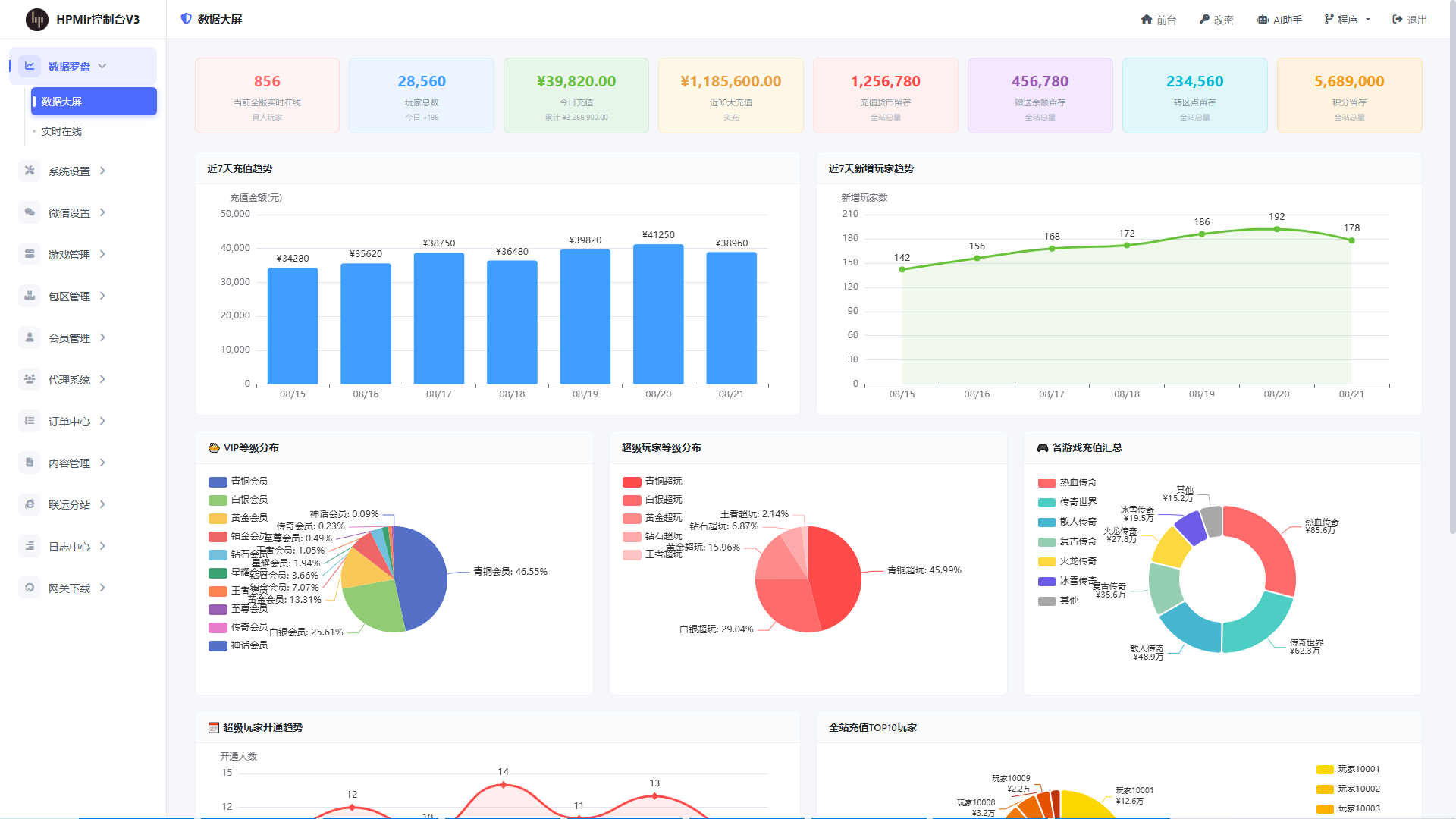Click the calendar icon beside 超级玩家开通趋势
Image resolution: width=1456 pixels, height=819 pixels.
(214, 728)
